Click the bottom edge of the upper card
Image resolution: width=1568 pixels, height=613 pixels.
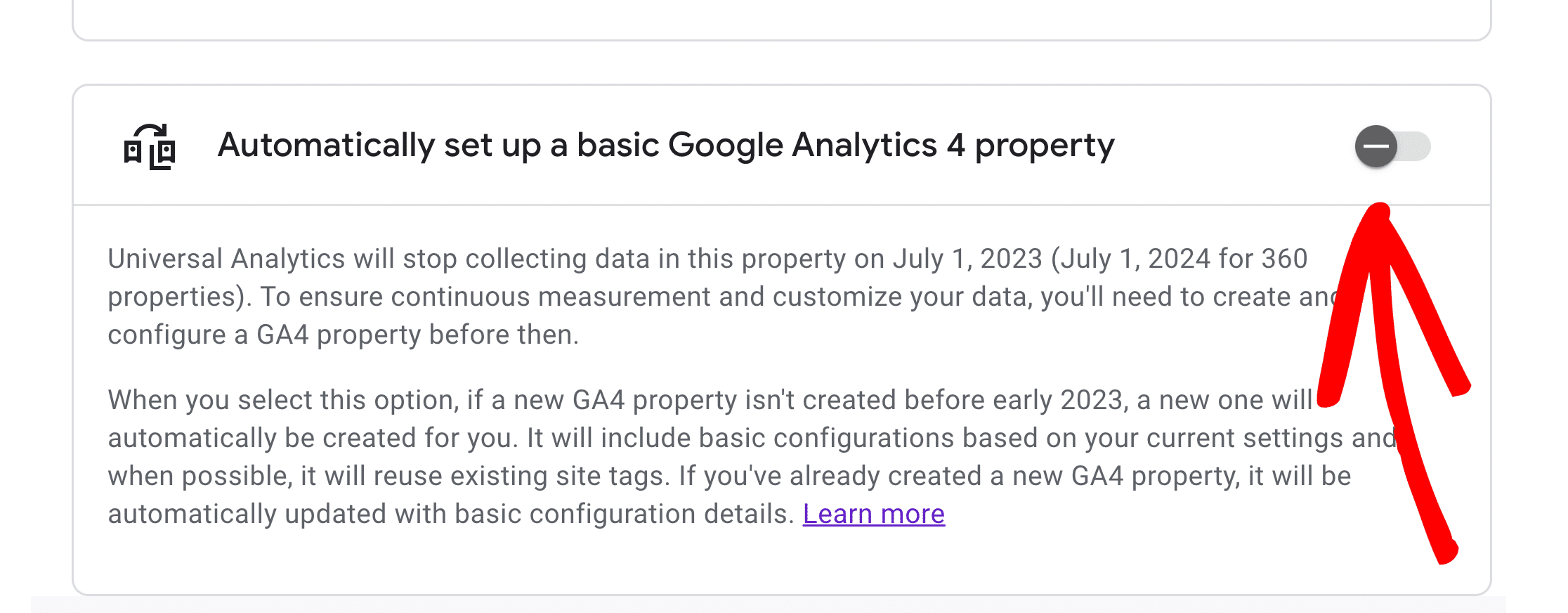coord(781,39)
